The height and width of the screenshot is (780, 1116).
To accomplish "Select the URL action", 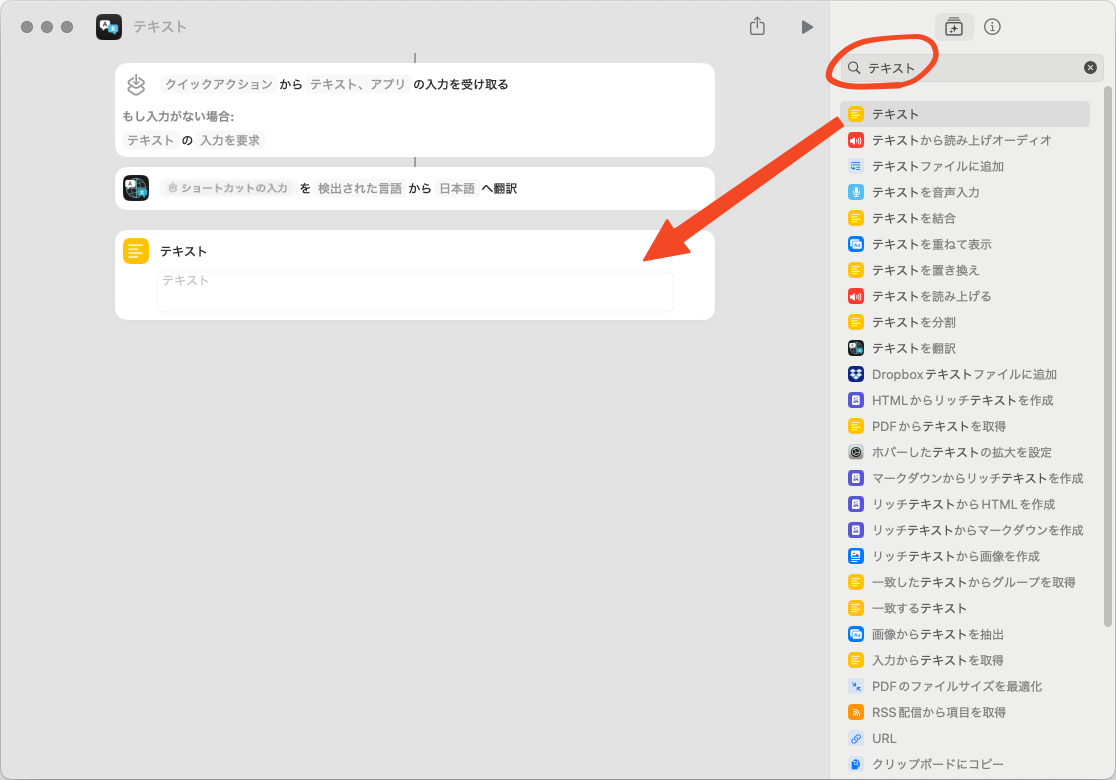I will 964,738.
